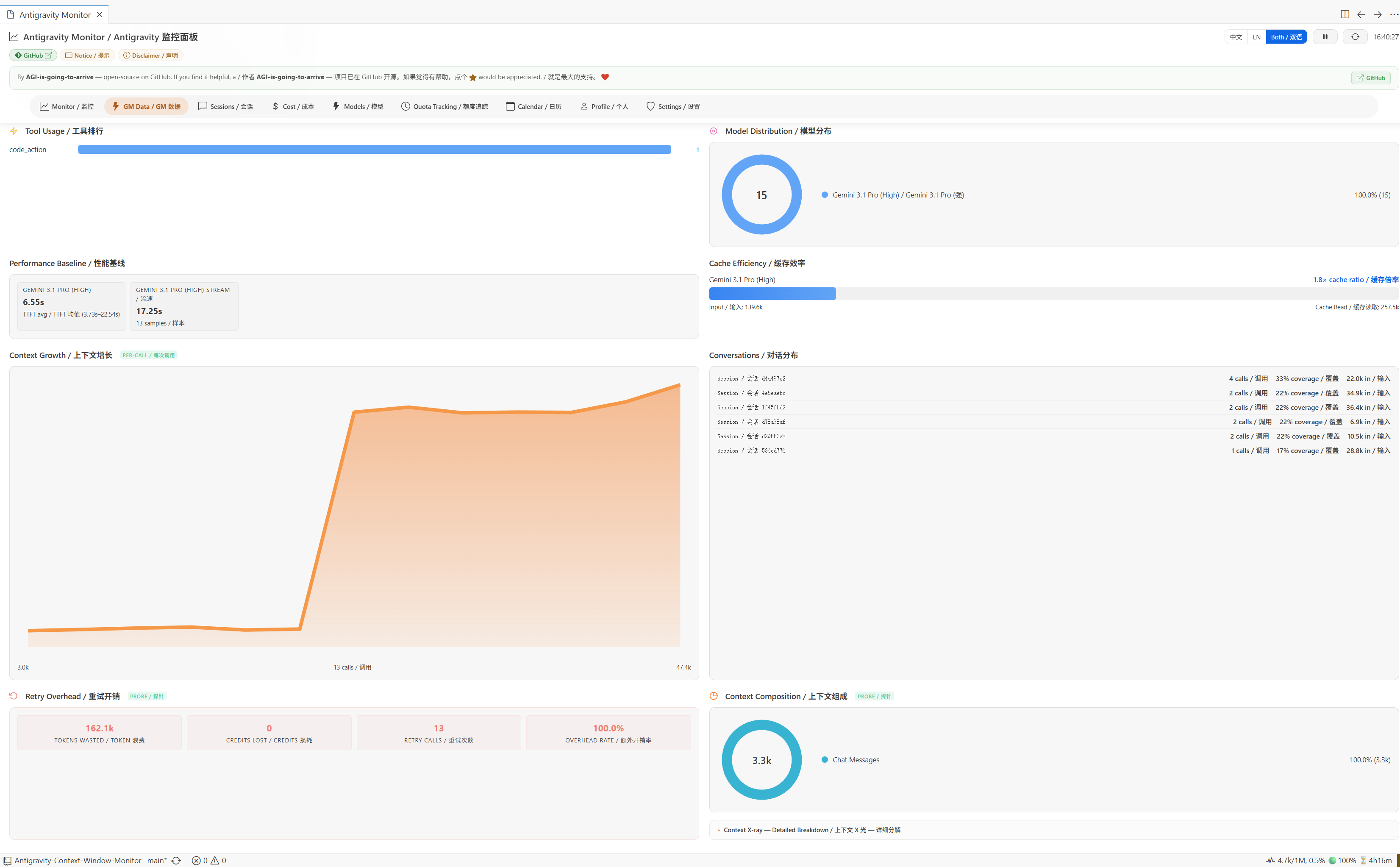Click the 162.1k Tokens Wasted card
The height and width of the screenshot is (867, 1400).
click(99, 733)
